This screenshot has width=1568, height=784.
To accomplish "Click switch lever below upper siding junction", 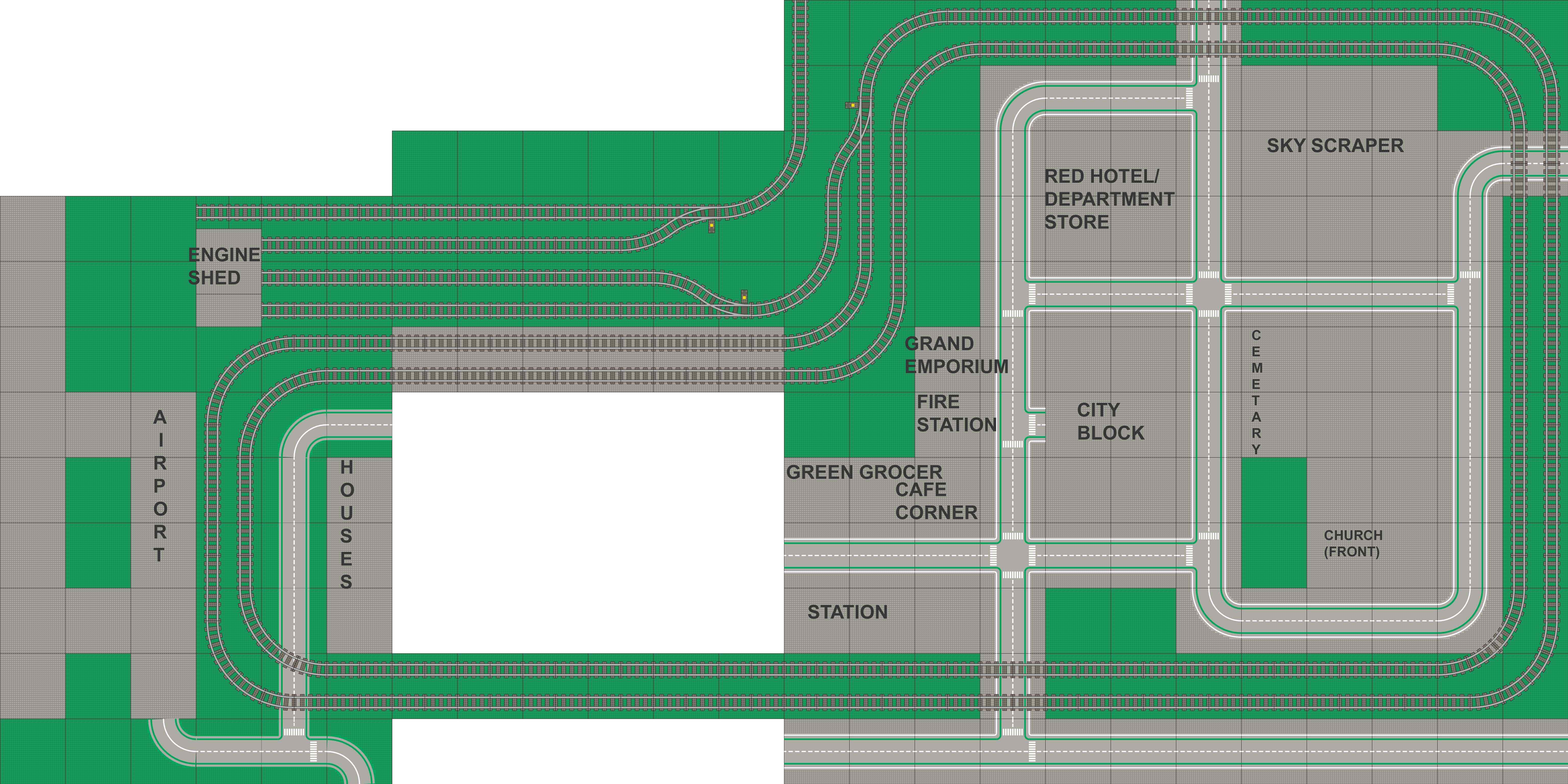I will [711, 226].
